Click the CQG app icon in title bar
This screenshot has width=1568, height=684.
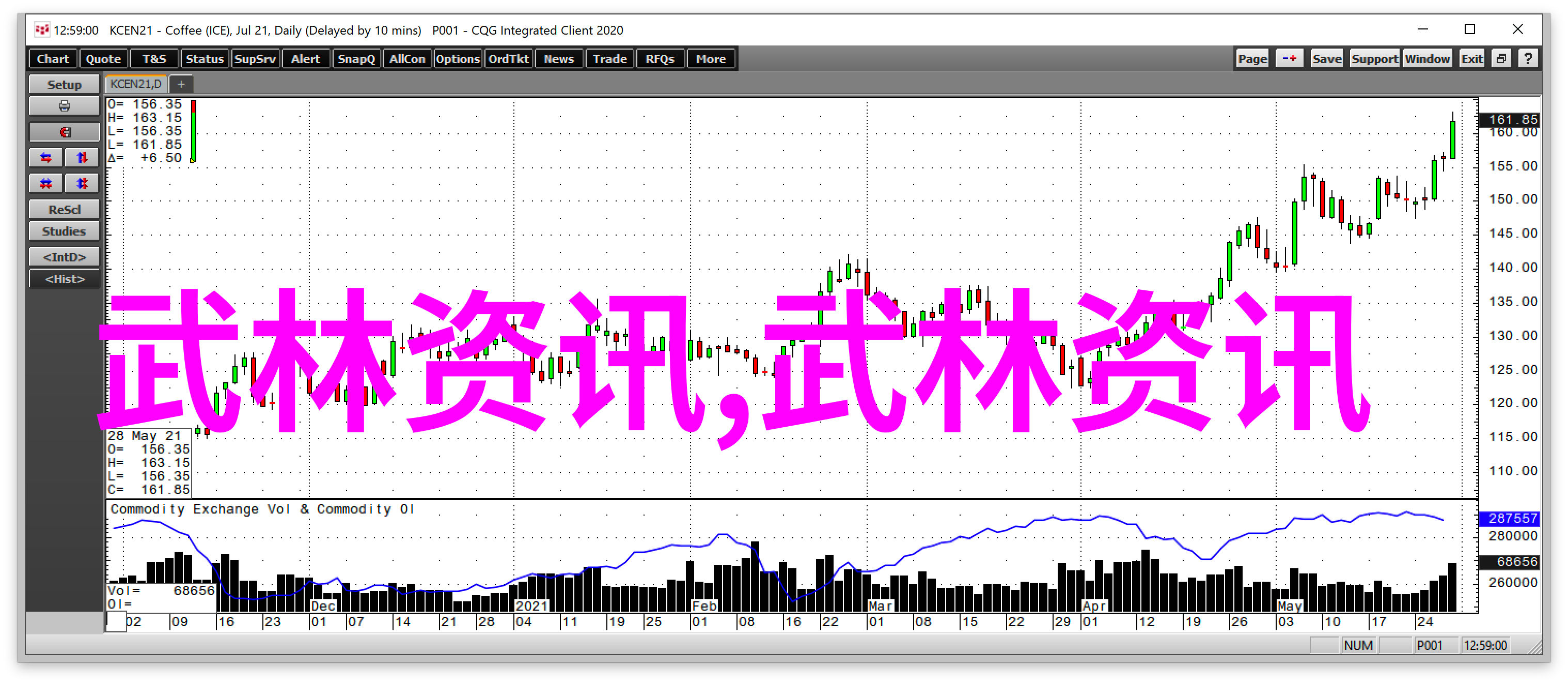click(x=42, y=30)
